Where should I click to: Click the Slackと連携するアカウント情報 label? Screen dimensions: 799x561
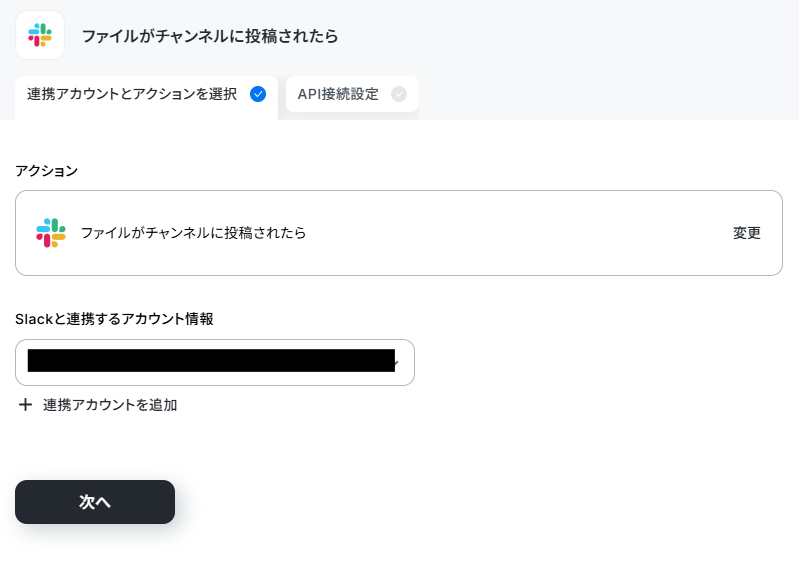[114, 319]
